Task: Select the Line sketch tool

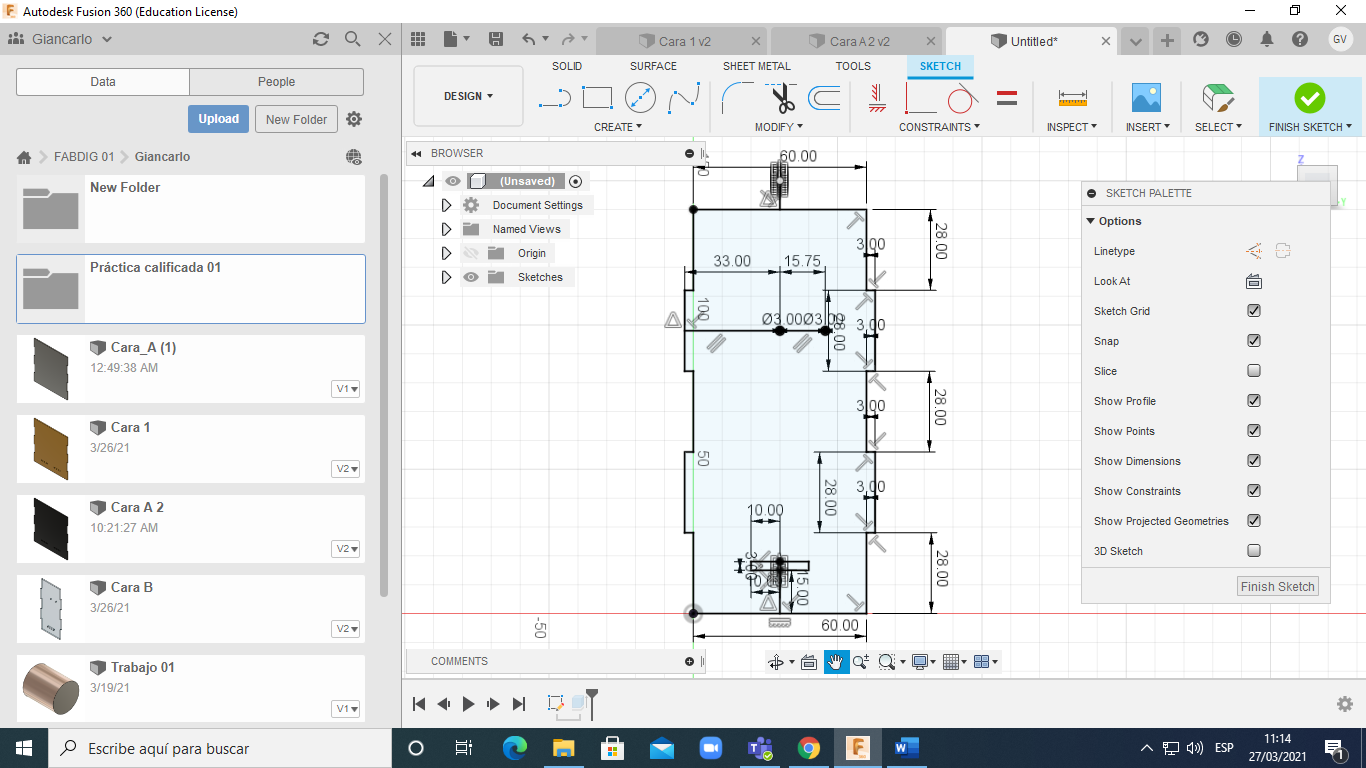Action: (x=554, y=98)
